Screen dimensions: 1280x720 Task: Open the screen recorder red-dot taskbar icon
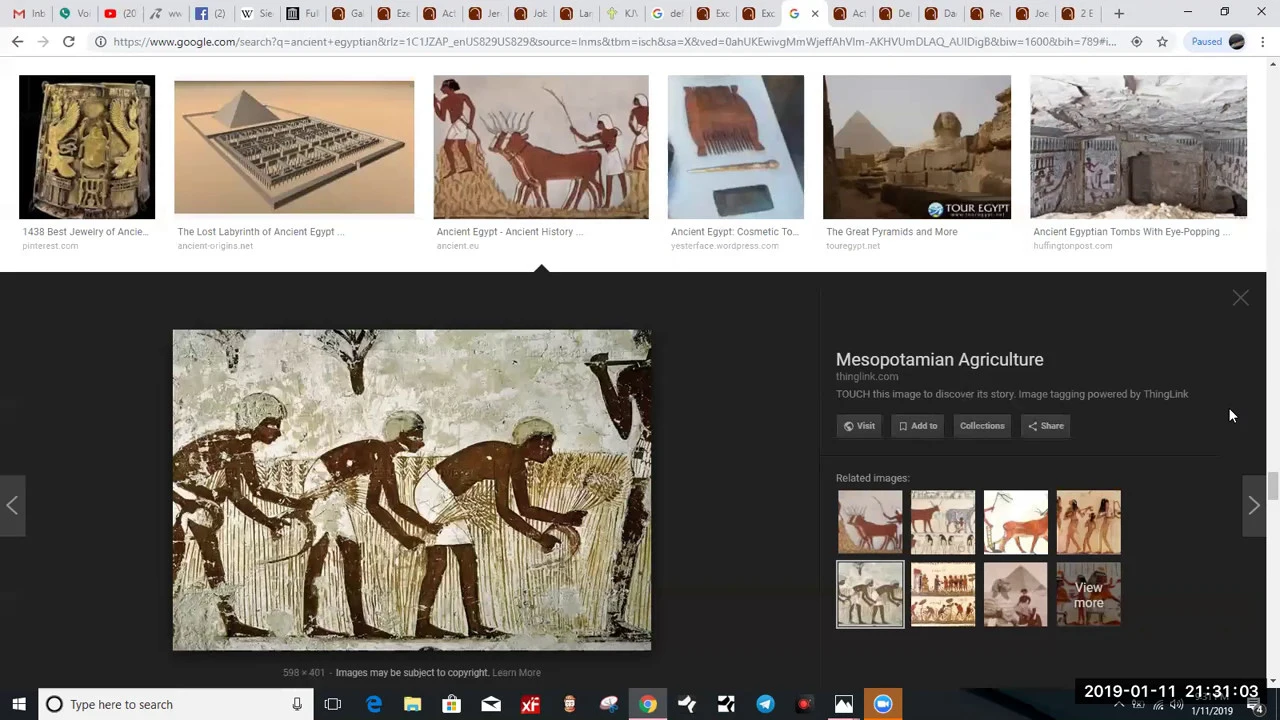(804, 704)
